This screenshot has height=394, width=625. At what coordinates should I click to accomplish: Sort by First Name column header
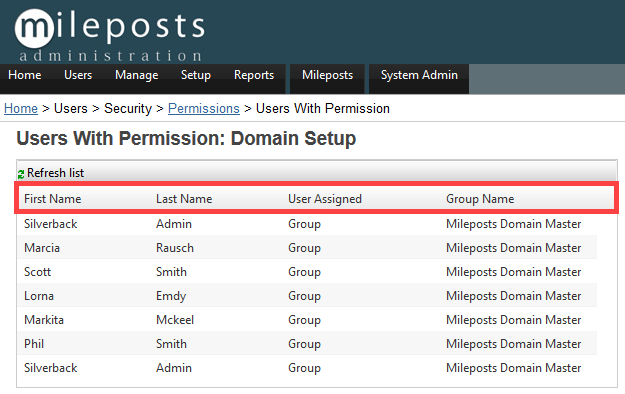click(53, 199)
